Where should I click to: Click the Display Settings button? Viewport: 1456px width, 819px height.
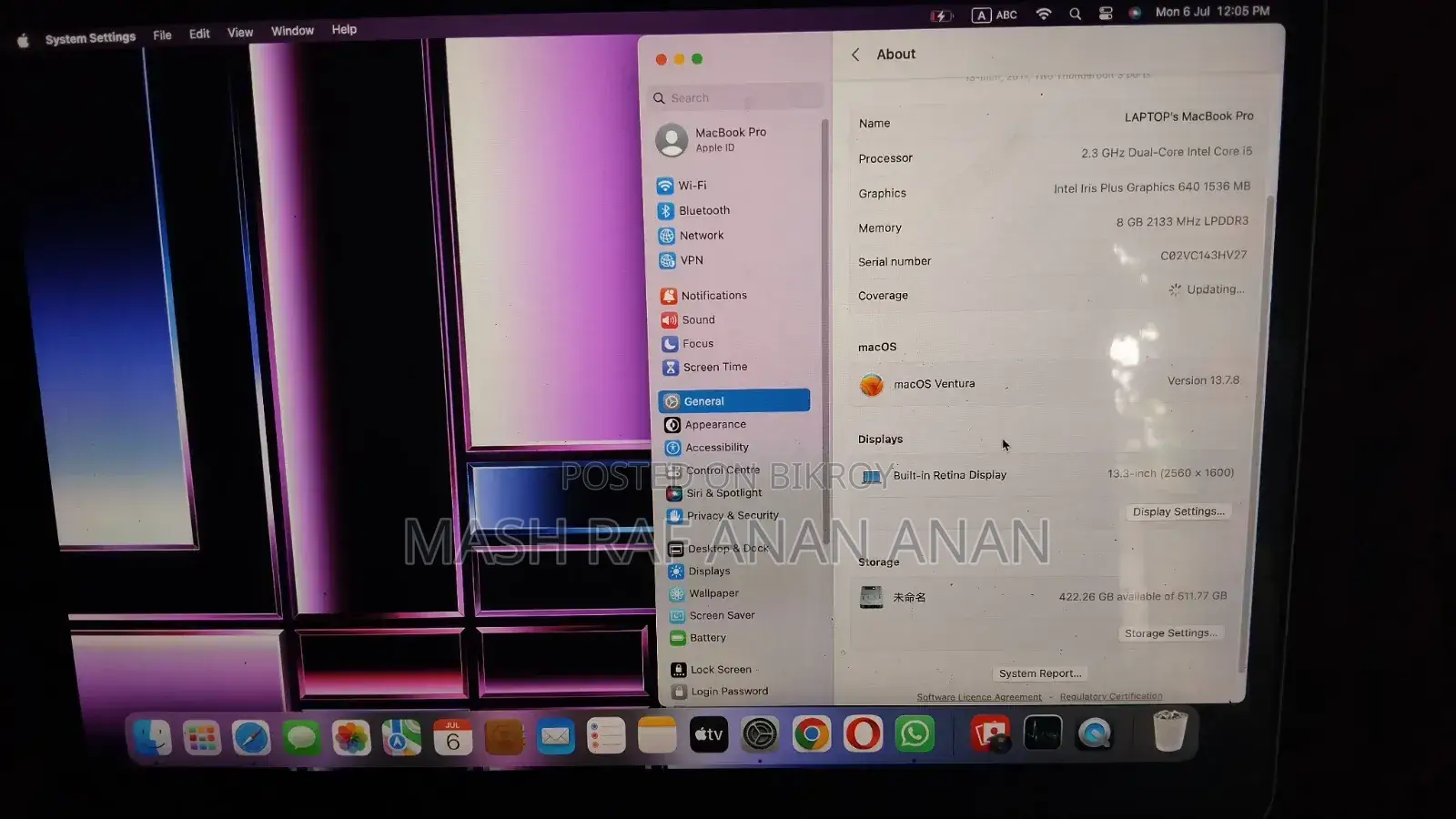(x=1178, y=511)
